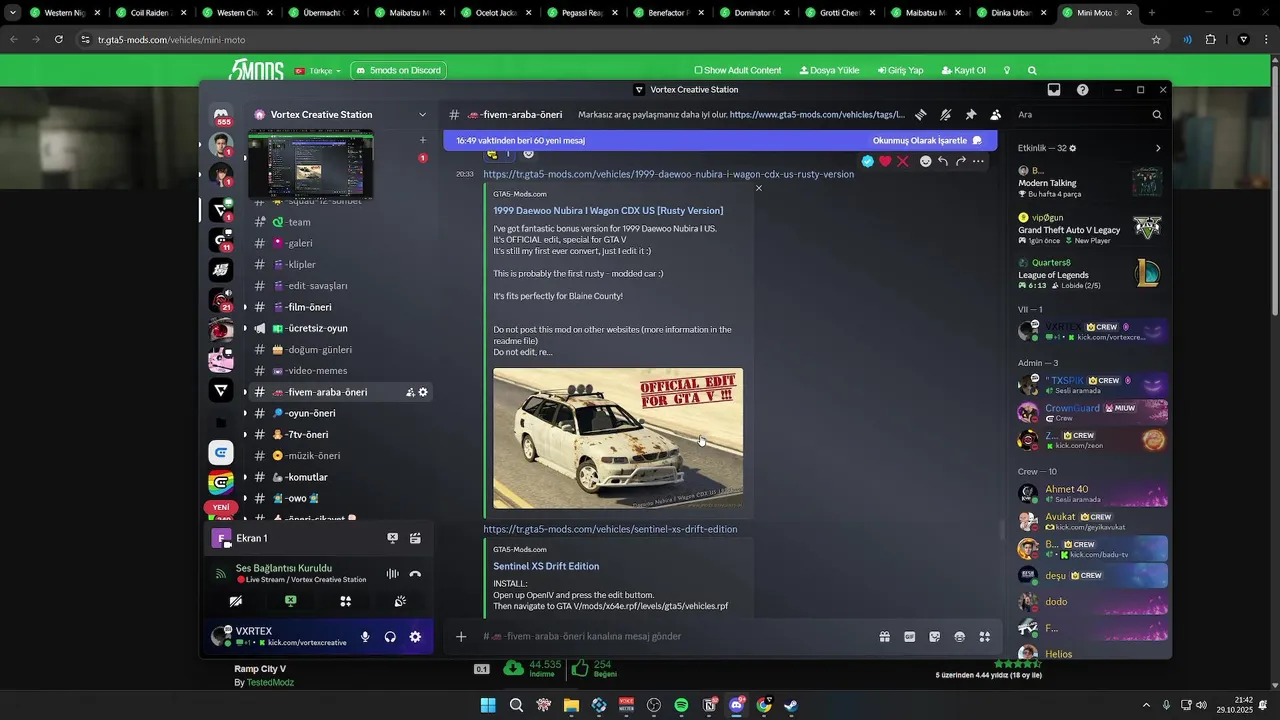Open League of Legends activity card

tap(1090, 274)
